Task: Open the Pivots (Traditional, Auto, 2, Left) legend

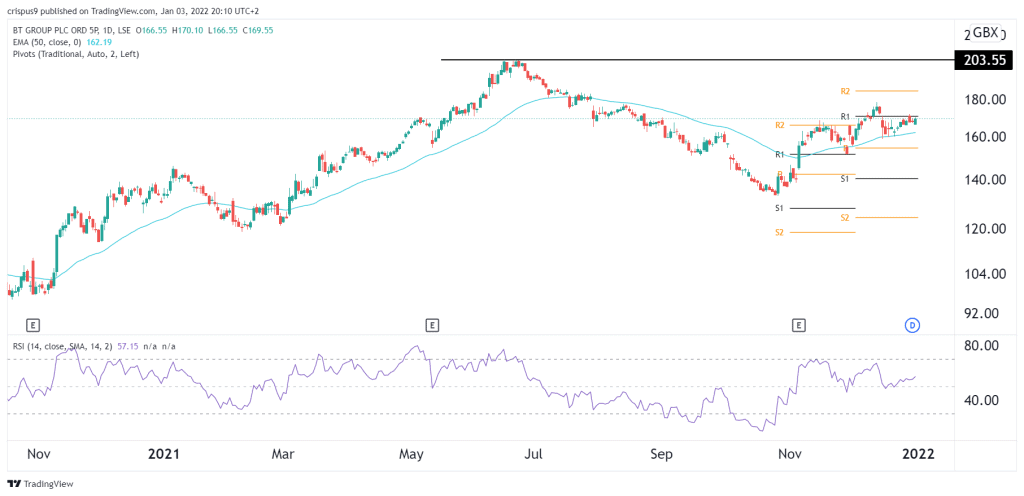Action: pyautogui.click(x=76, y=54)
